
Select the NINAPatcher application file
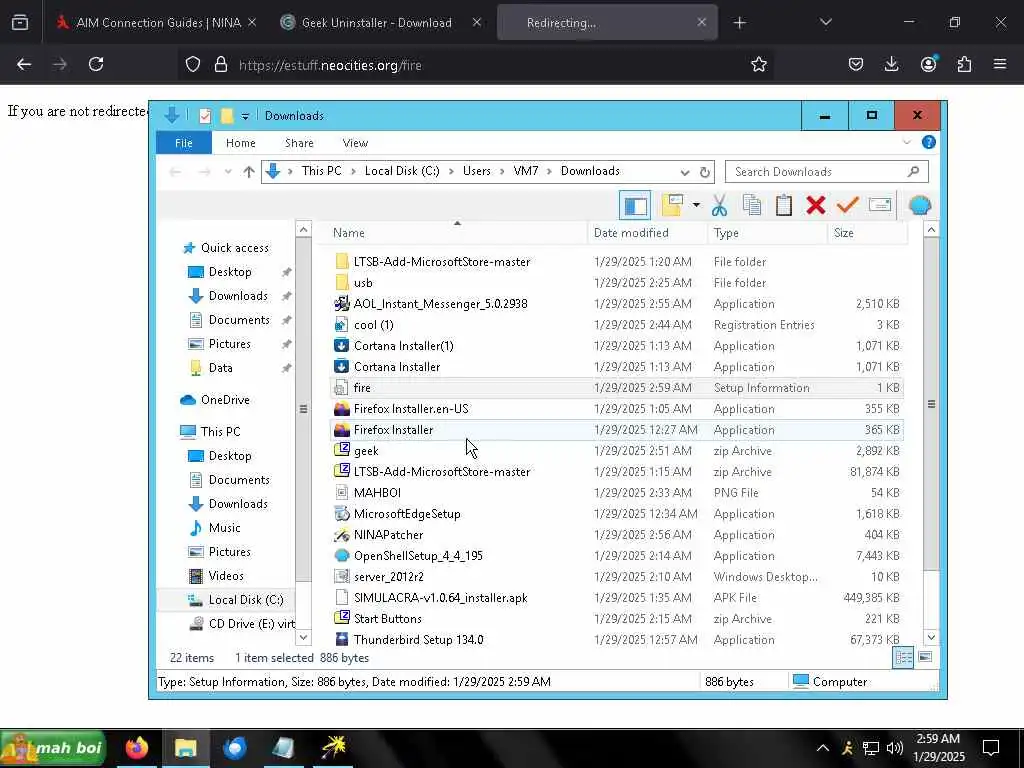point(388,535)
